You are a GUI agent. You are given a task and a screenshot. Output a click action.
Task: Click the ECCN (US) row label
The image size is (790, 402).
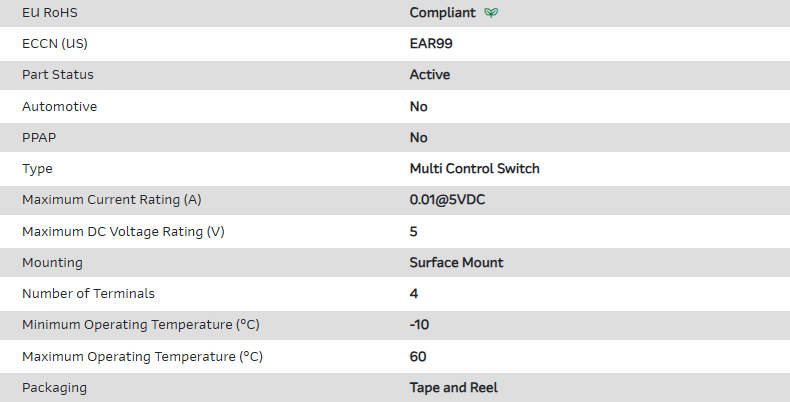click(61, 44)
